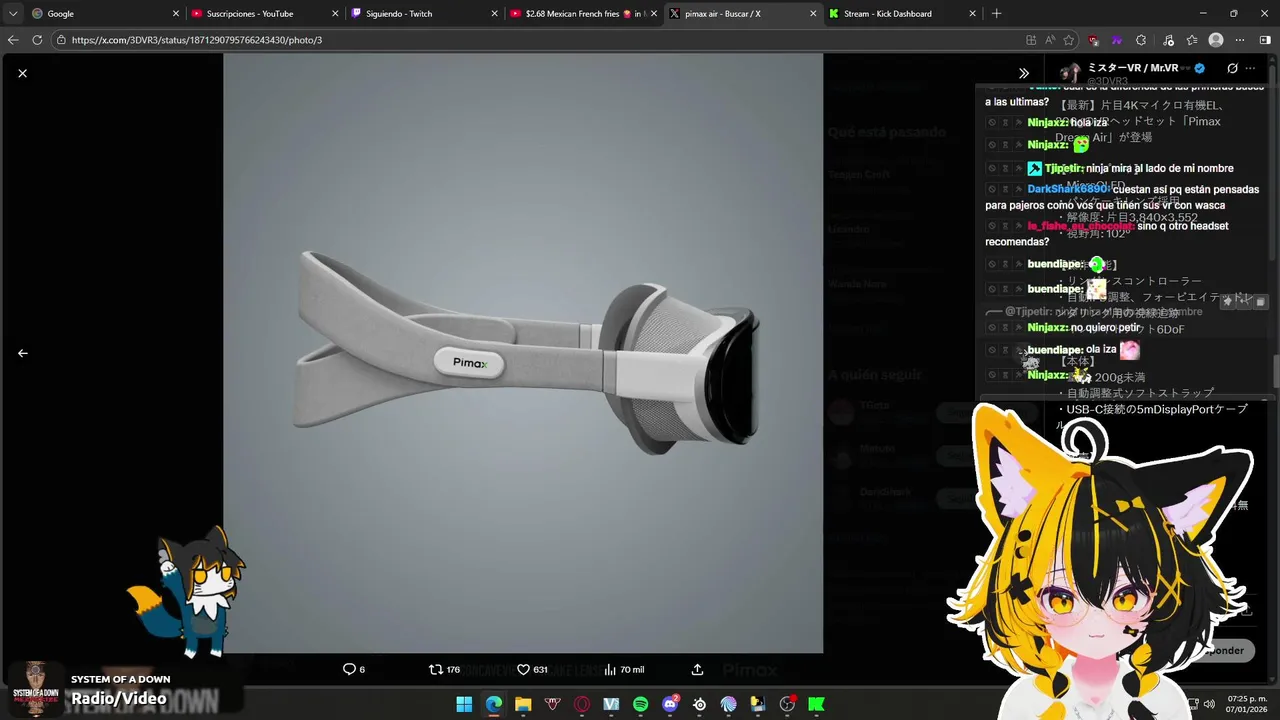
Task: Ban icon on Tjipetir's chat message
Action: click(x=992, y=169)
